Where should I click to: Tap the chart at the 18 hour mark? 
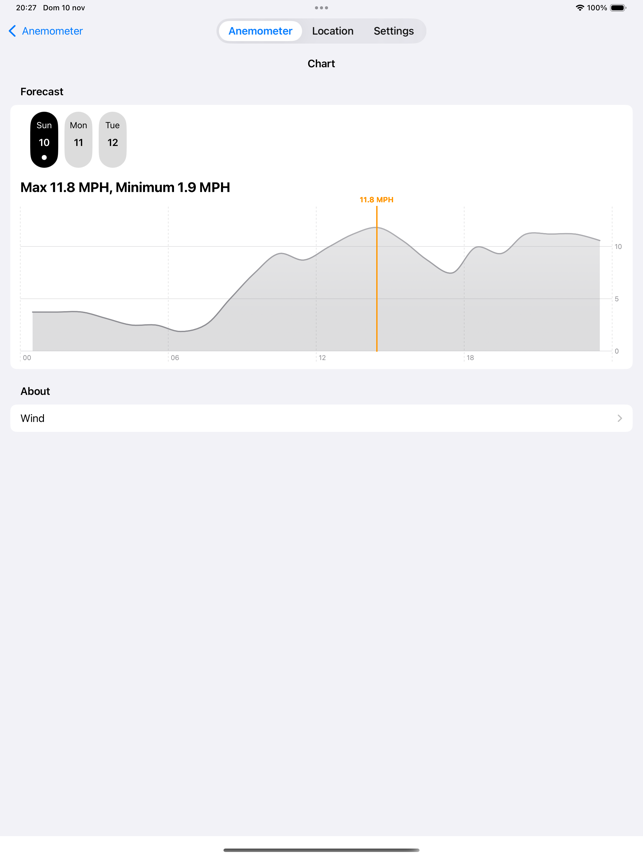click(x=470, y=357)
